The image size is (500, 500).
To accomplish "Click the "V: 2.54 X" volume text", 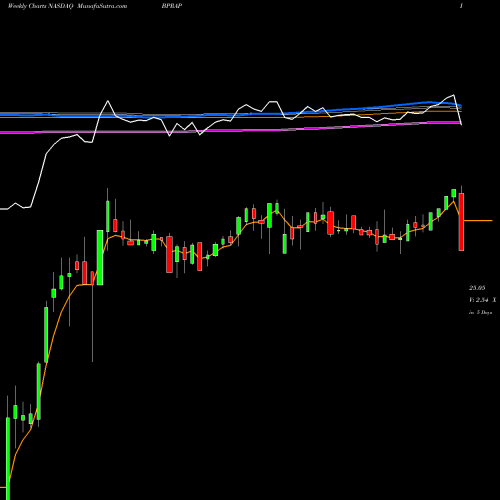I will point(483,300).
